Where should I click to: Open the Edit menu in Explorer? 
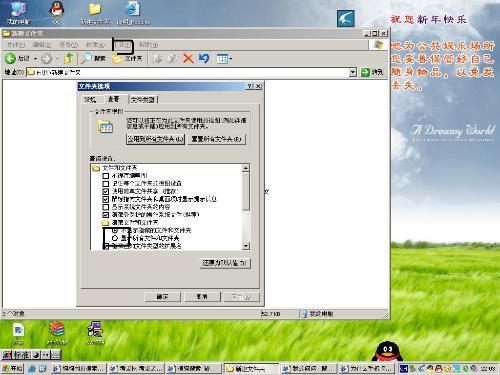[x=42, y=44]
